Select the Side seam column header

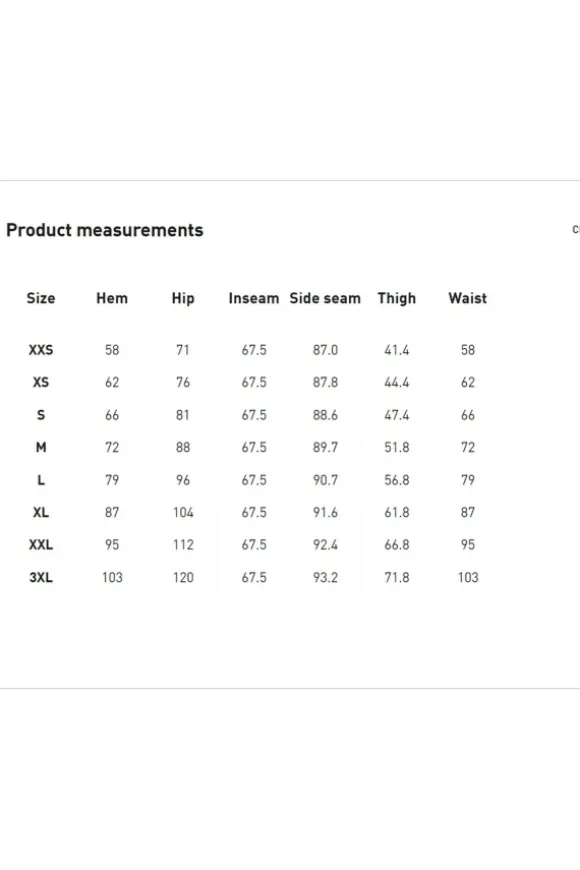pos(325,298)
